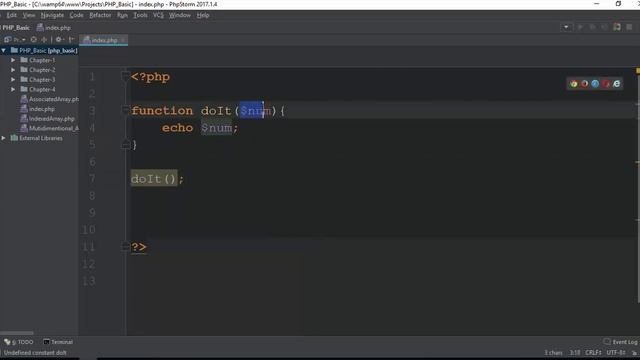Click the Listen for debug connections icon
The image size is (640, 360).
(617, 27)
